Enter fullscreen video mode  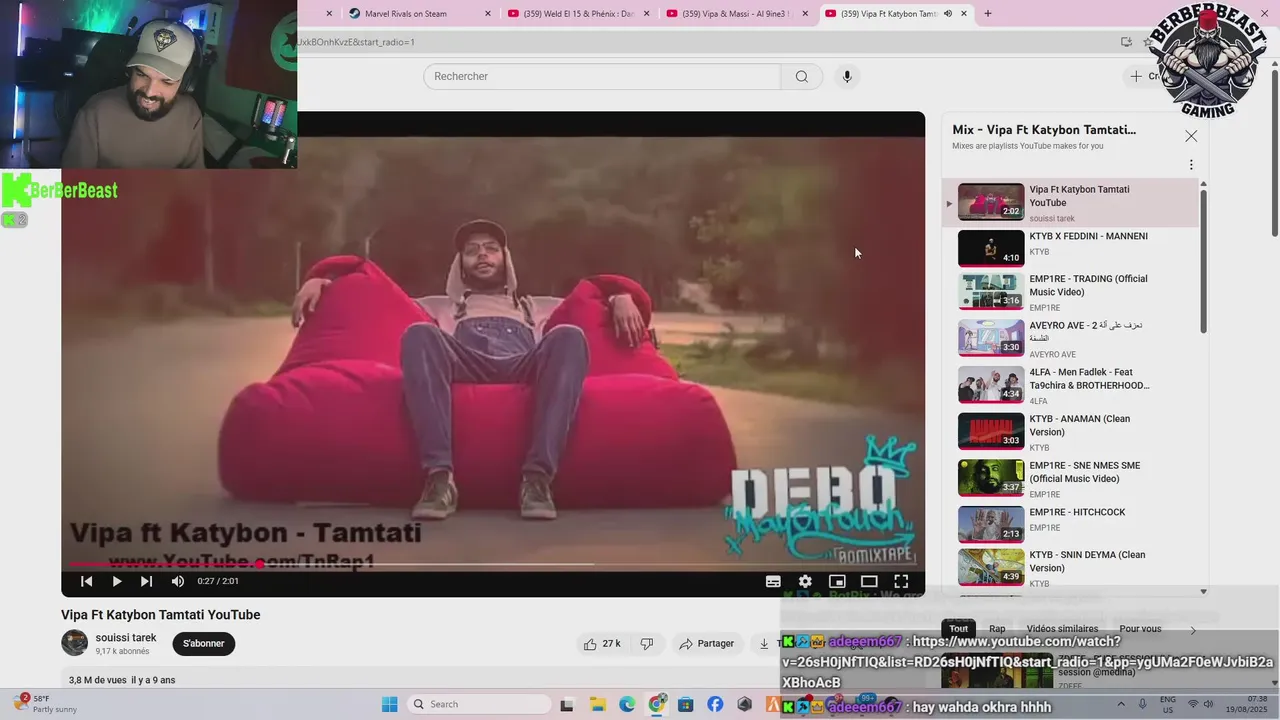point(901,581)
